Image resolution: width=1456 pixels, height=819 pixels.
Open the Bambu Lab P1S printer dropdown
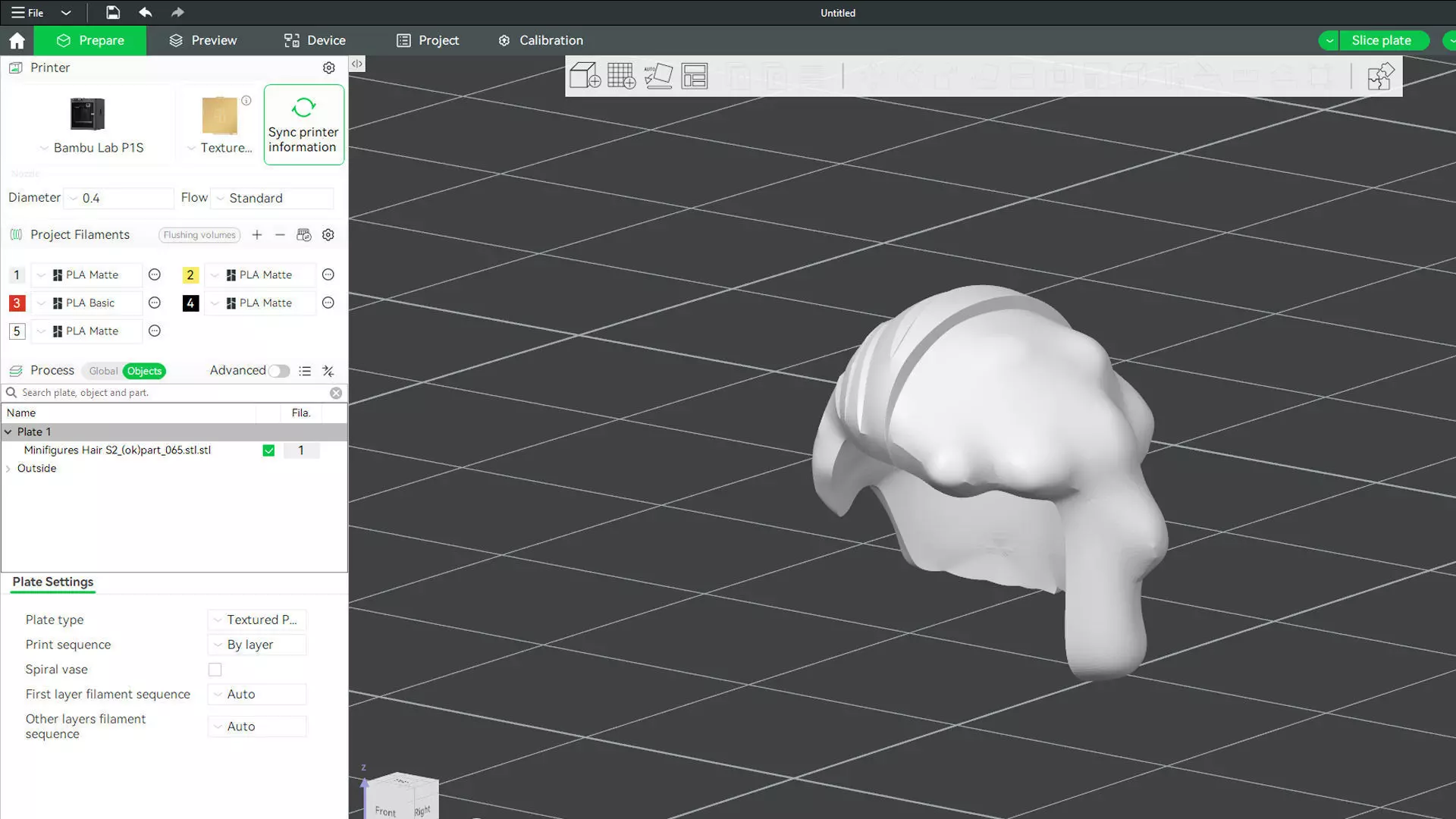[x=92, y=148]
